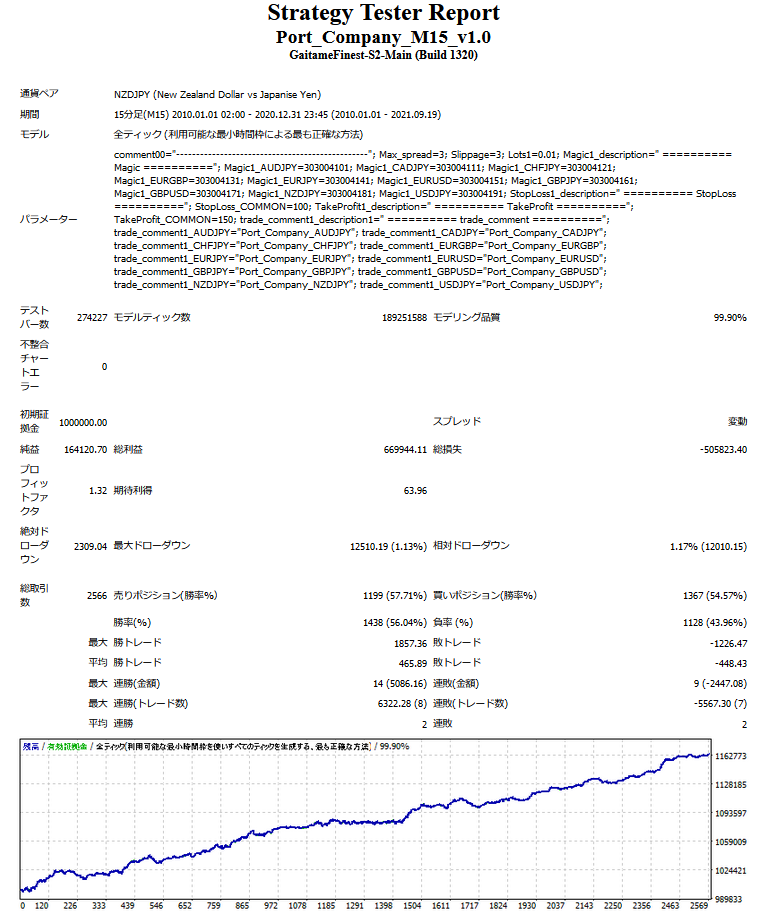This screenshot has height=921, width=773.
Task: Select relative drawdown 1.17% (12010.15)
Action: pos(708,547)
